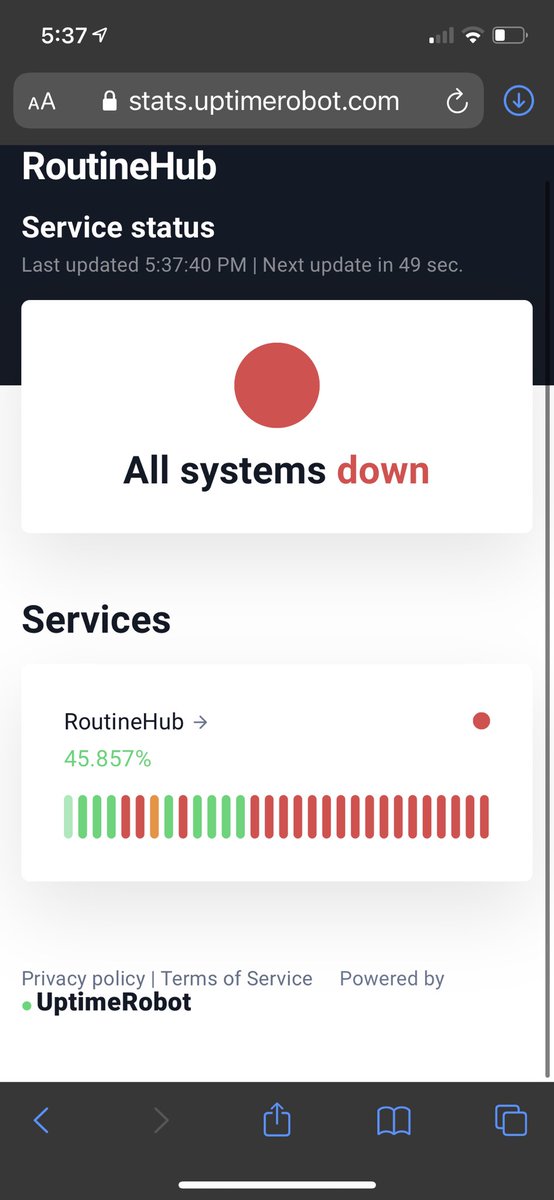This screenshot has width=554, height=1200.
Task: Tap the location arrow icon by the clock
Action: [101, 35]
